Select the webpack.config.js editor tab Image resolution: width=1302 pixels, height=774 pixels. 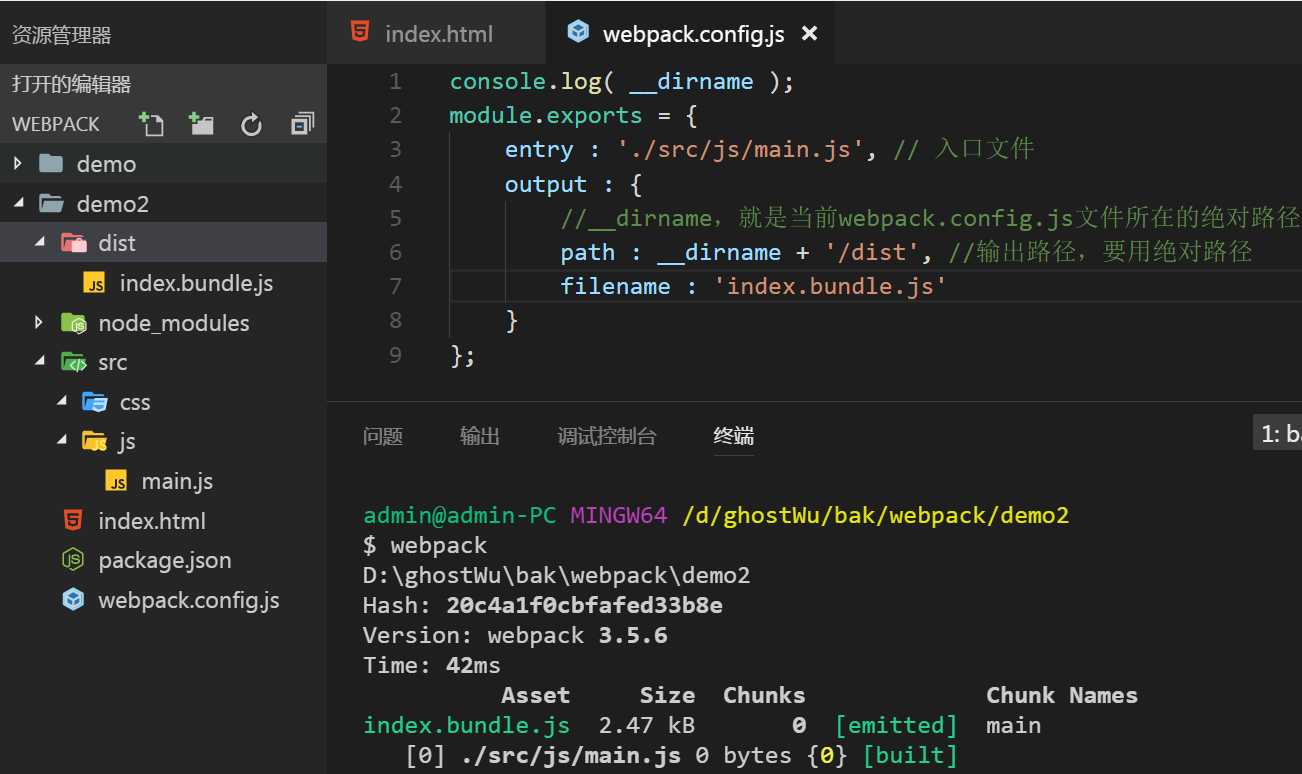click(x=691, y=33)
